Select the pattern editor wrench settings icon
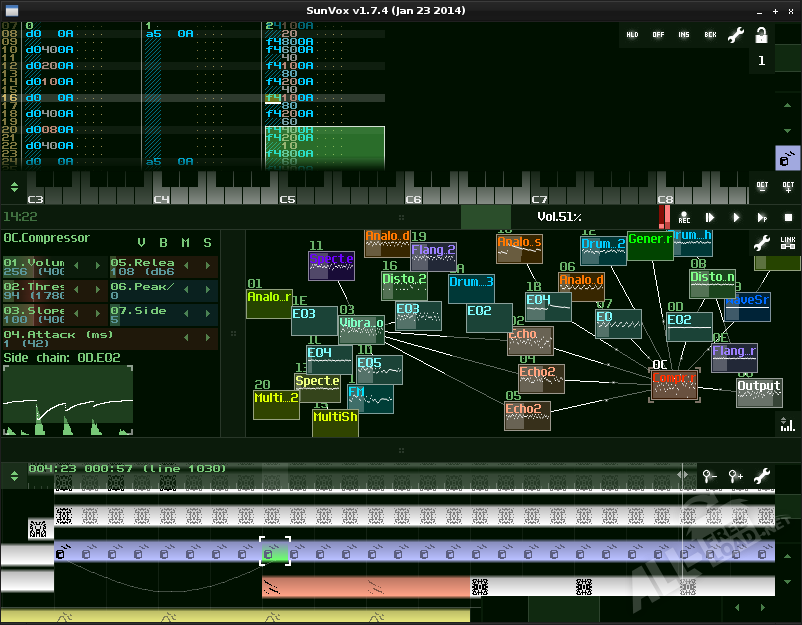 736,34
